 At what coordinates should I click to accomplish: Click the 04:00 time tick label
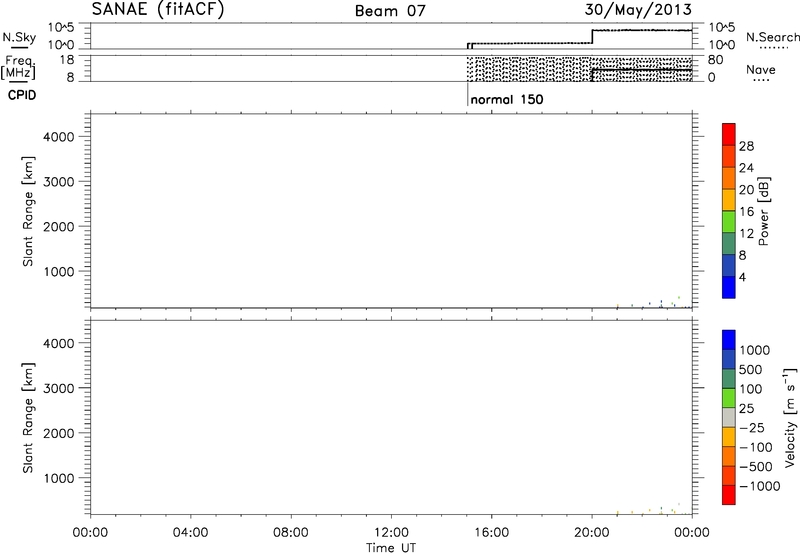pos(191,533)
